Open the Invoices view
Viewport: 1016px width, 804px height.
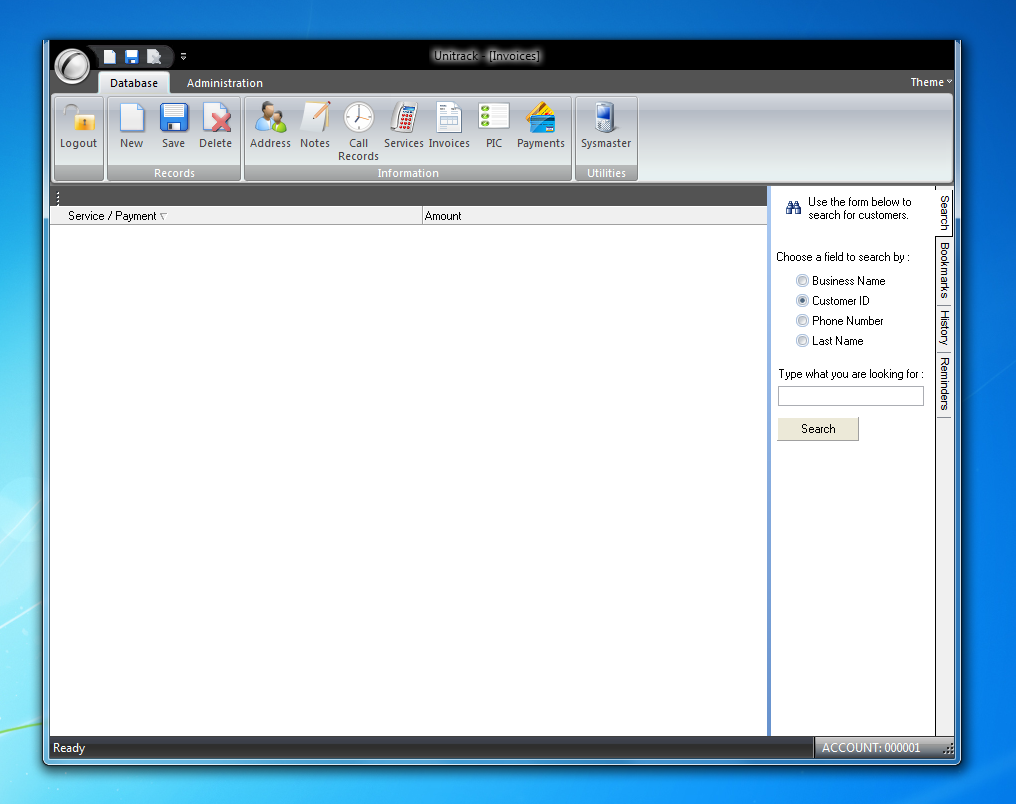(449, 126)
